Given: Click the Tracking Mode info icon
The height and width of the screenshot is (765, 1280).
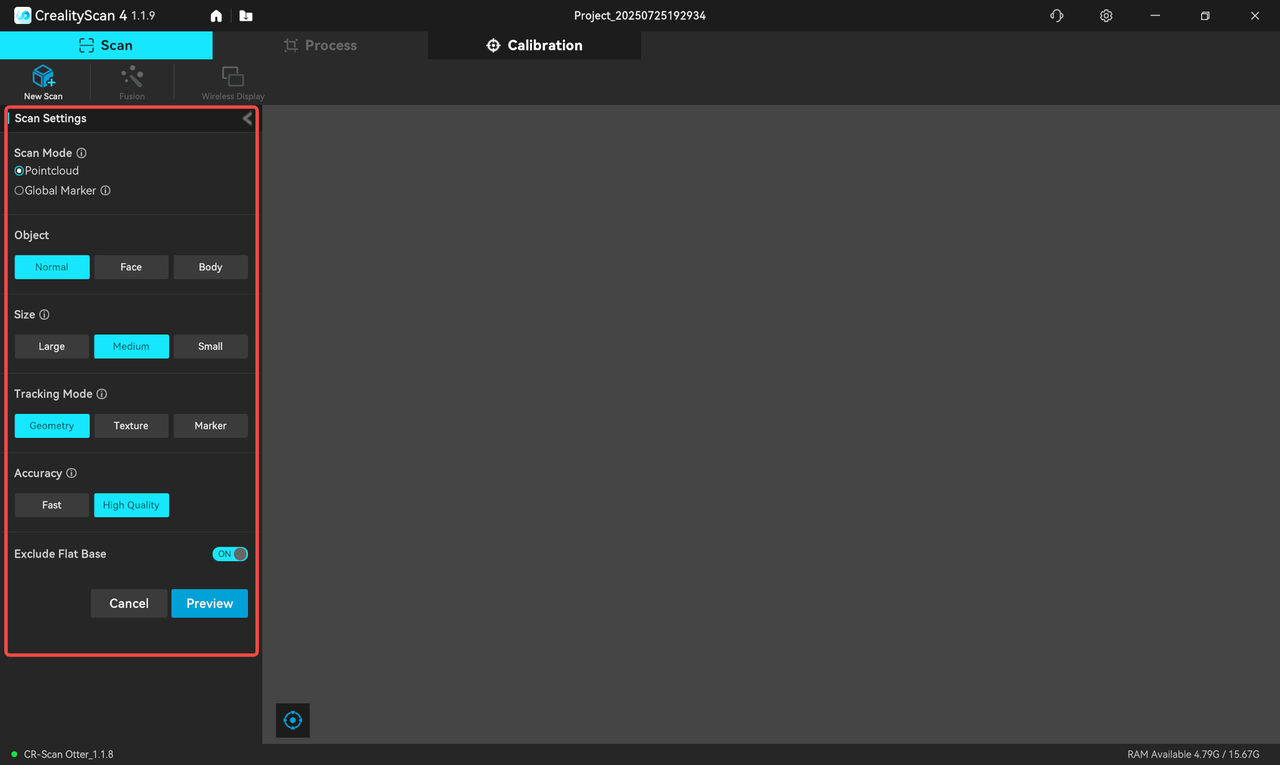Looking at the screenshot, I should 102,394.
